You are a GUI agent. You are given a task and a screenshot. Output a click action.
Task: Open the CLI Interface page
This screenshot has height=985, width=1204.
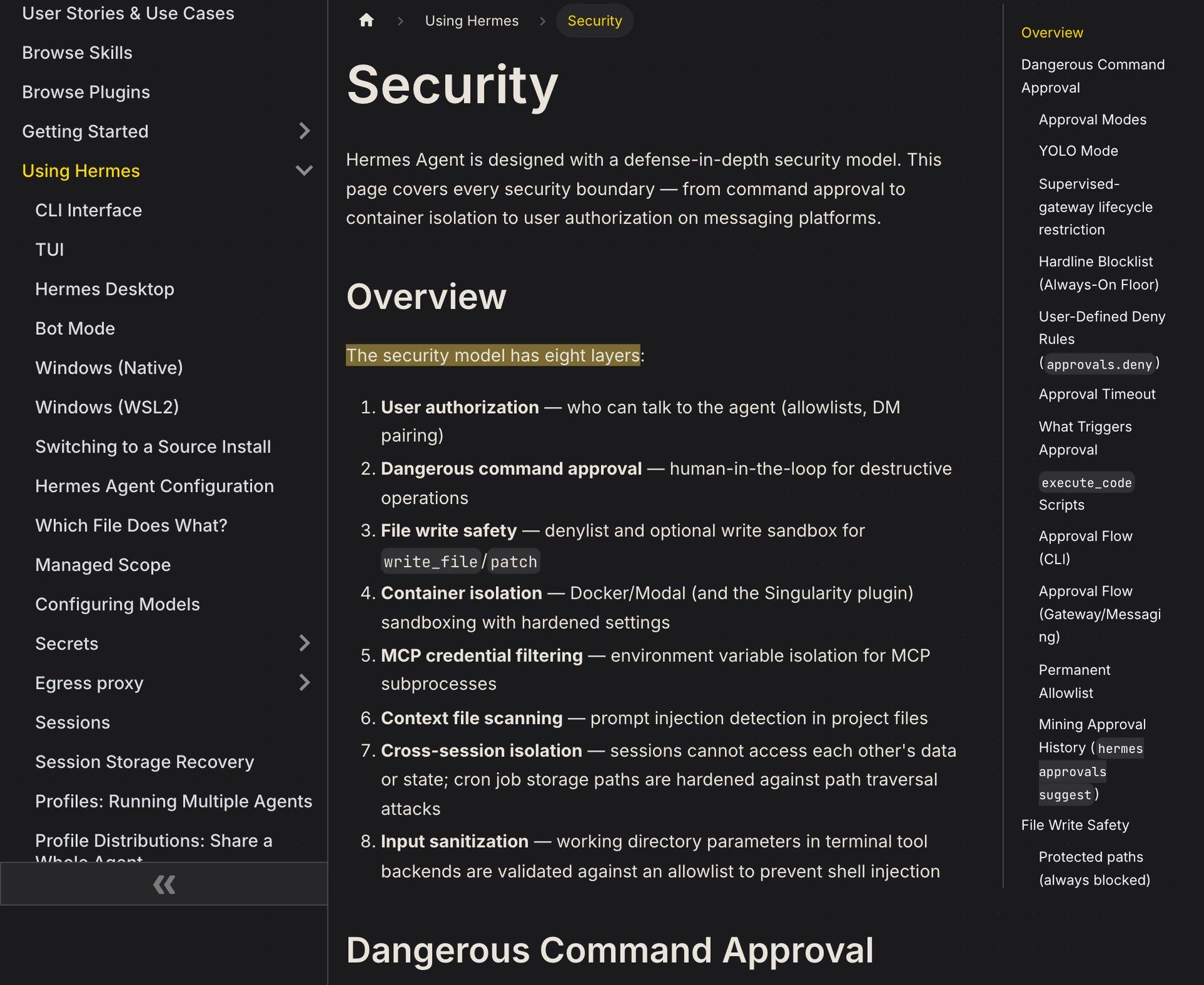pyautogui.click(x=88, y=210)
